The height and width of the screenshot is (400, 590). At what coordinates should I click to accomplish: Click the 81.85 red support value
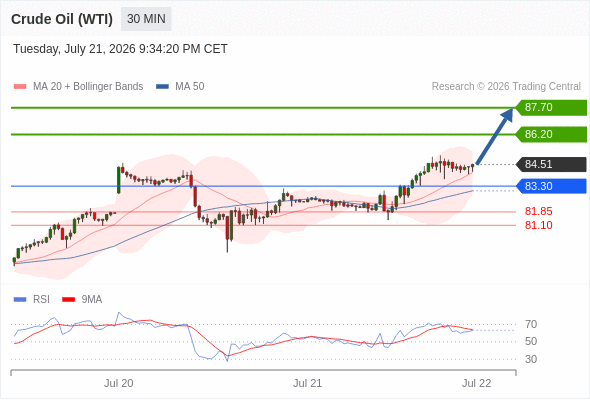538,211
